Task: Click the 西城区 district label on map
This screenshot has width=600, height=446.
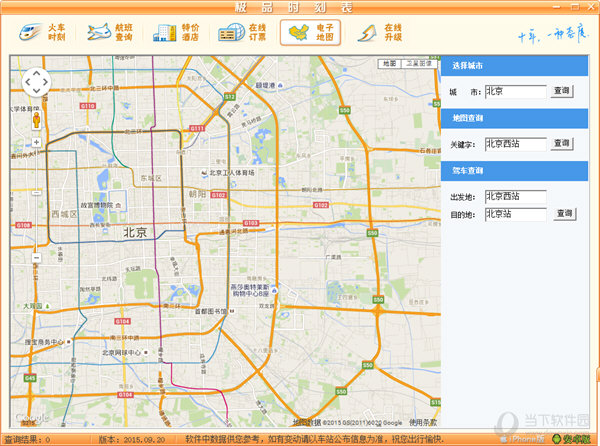Action: pyautogui.click(x=64, y=214)
